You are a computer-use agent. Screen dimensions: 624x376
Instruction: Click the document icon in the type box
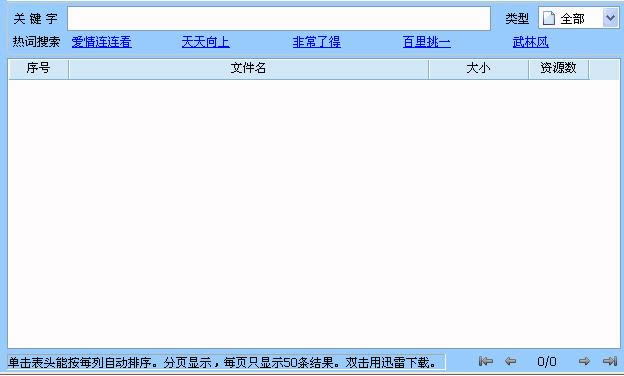coord(549,18)
